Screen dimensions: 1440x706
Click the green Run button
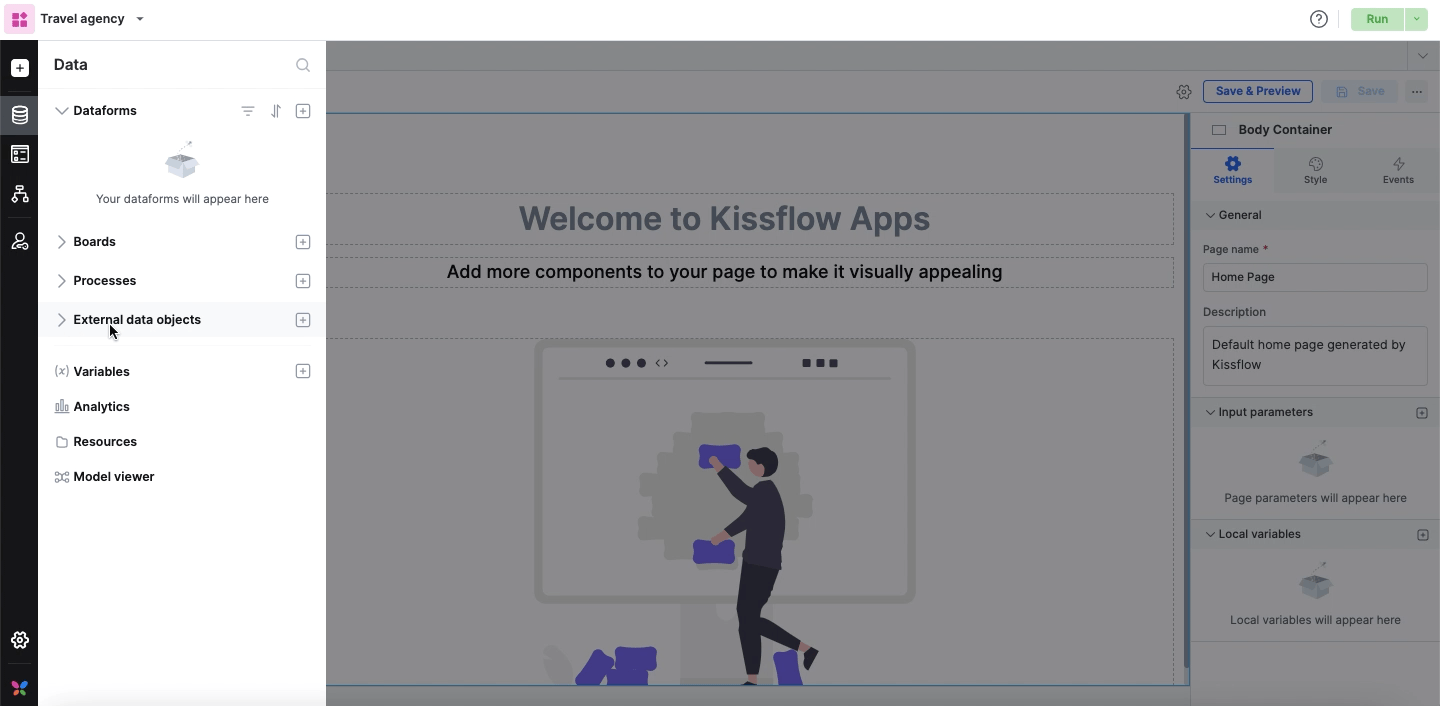(1377, 19)
